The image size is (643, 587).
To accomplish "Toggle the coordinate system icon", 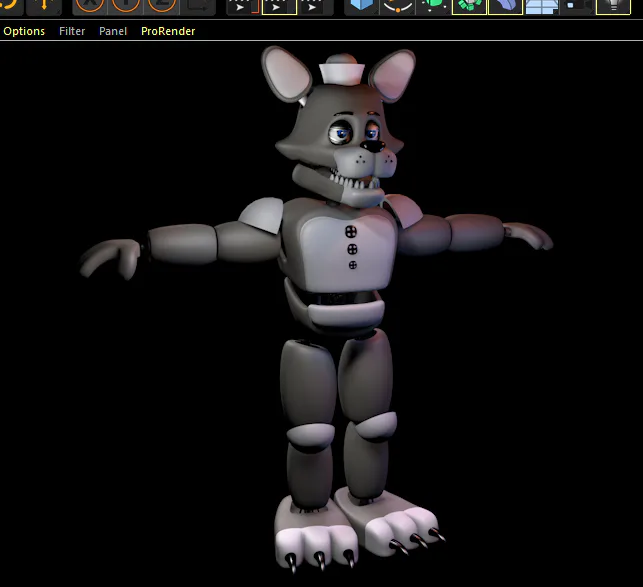I will 198,6.
